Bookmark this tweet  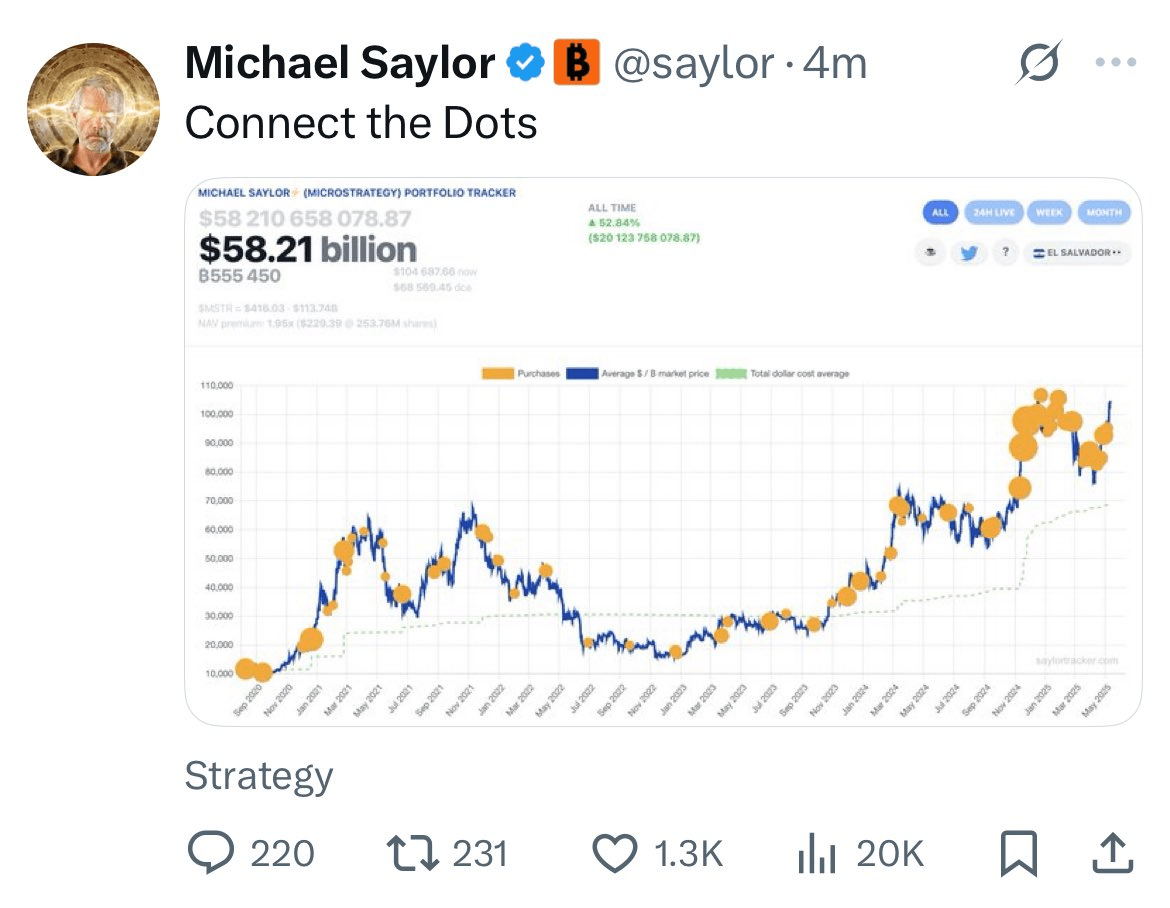[1019, 853]
